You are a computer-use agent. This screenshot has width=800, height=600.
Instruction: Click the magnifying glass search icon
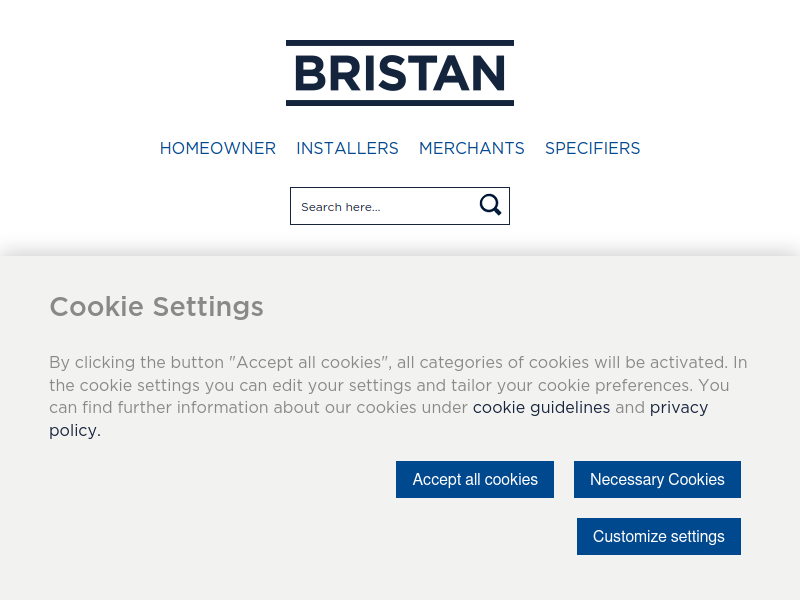(490, 205)
